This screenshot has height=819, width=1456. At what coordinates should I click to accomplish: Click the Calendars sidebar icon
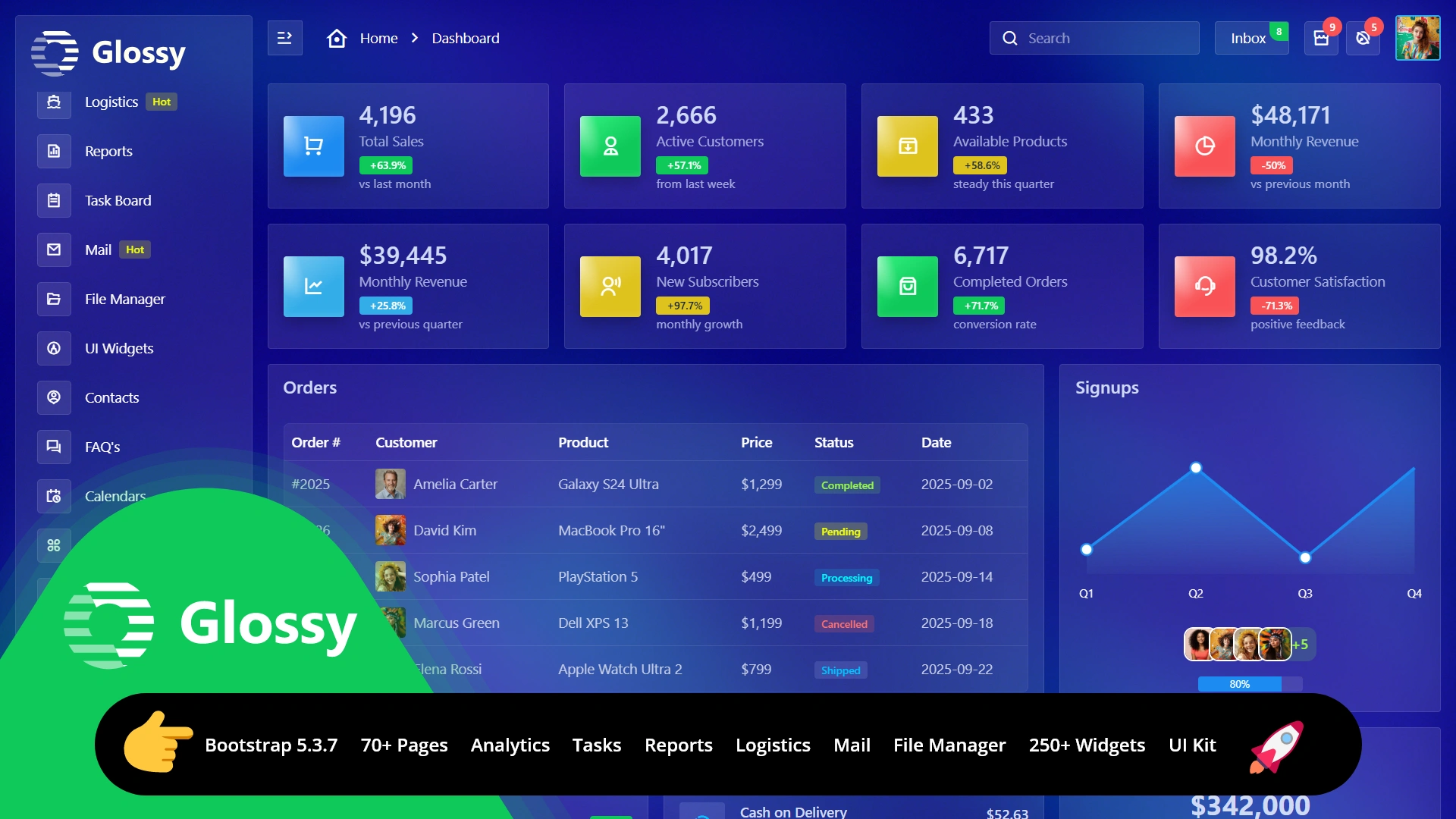53,496
